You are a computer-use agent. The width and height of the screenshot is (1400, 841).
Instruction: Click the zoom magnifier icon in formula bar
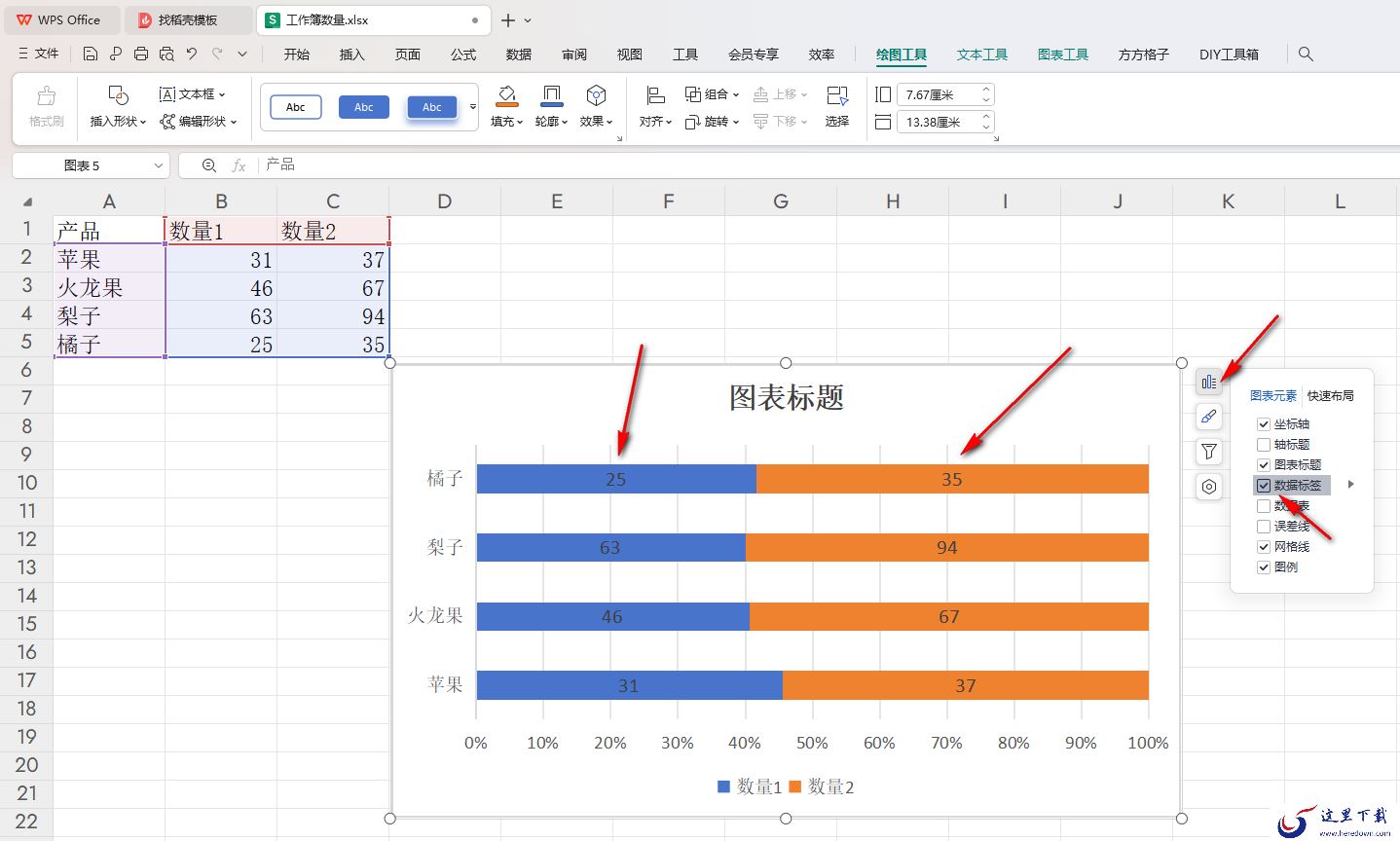pos(208,165)
